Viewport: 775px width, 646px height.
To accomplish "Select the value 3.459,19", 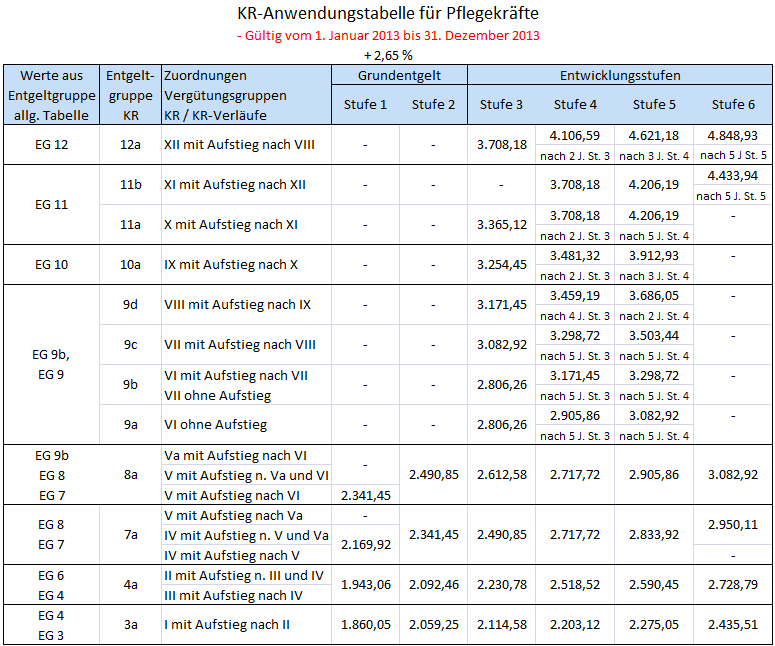I will click(x=575, y=296).
